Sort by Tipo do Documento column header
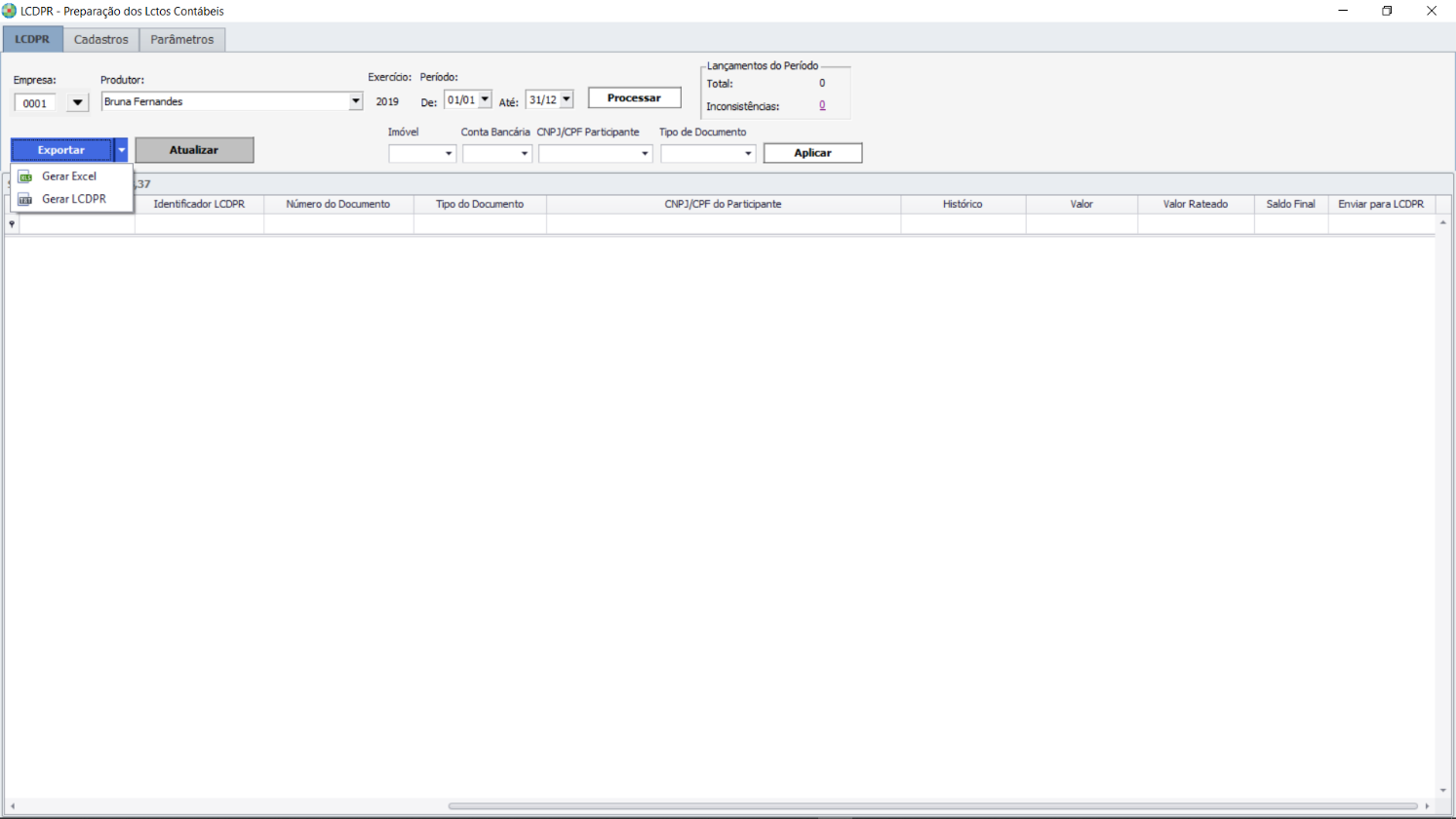The height and width of the screenshot is (819, 1456). pyautogui.click(x=480, y=205)
